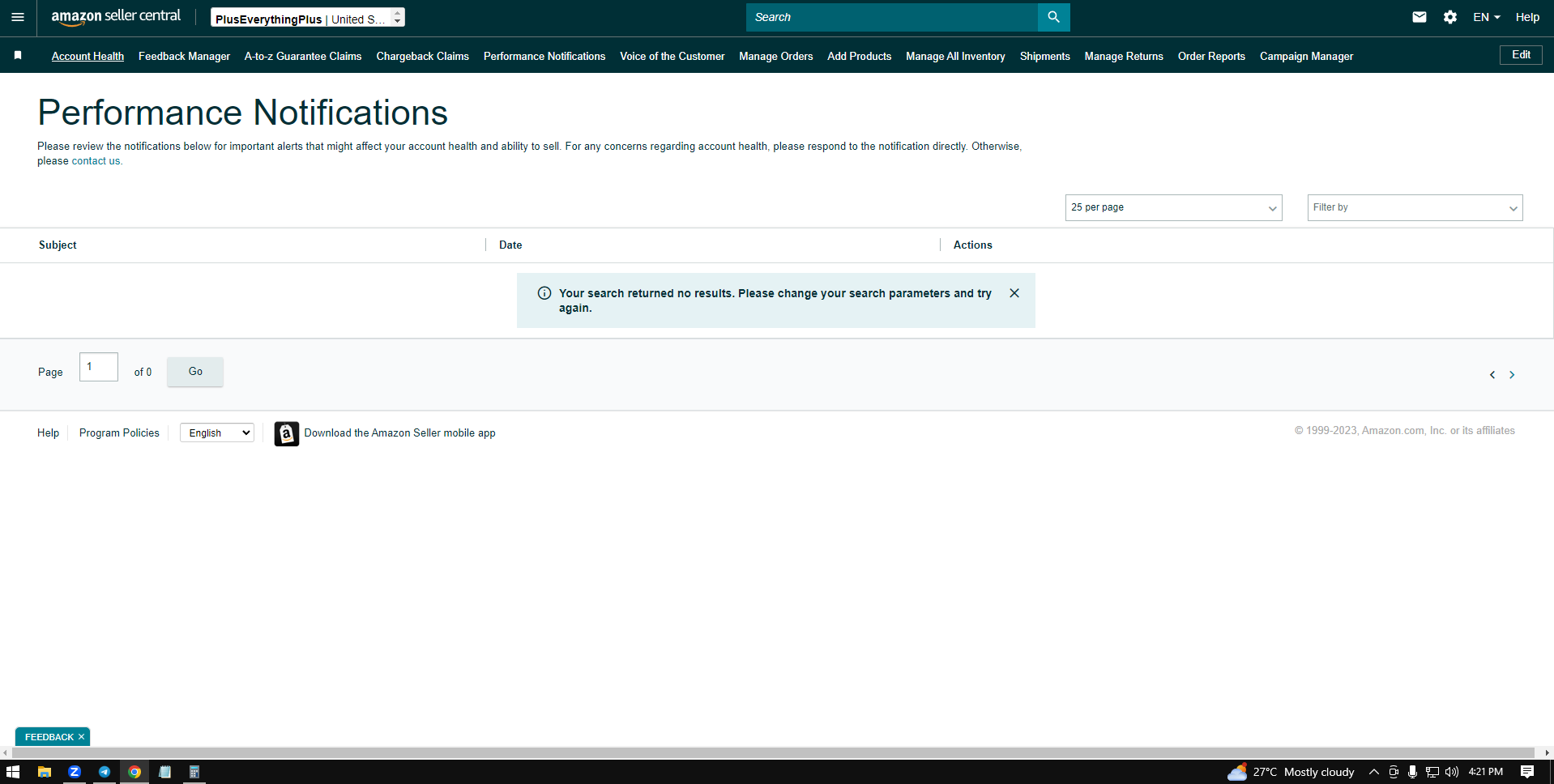The height and width of the screenshot is (784, 1554).
Task: Open Feedback Manager
Action: pyautogui.click(x=184, y=56)
